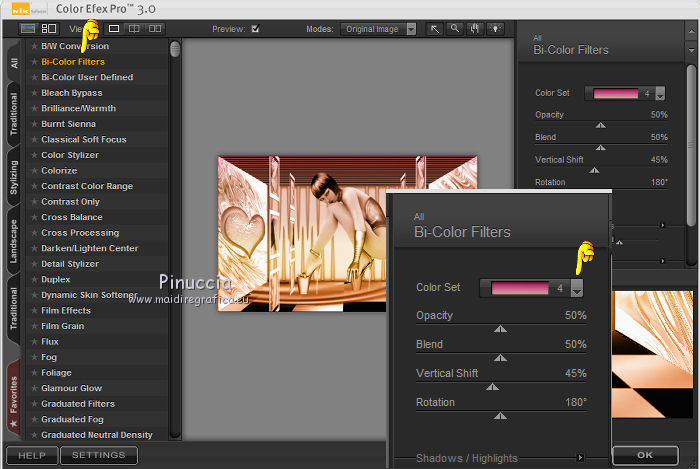700x469 pixels.
Task: Toggle the Preview checkbox
Action: 255,29
